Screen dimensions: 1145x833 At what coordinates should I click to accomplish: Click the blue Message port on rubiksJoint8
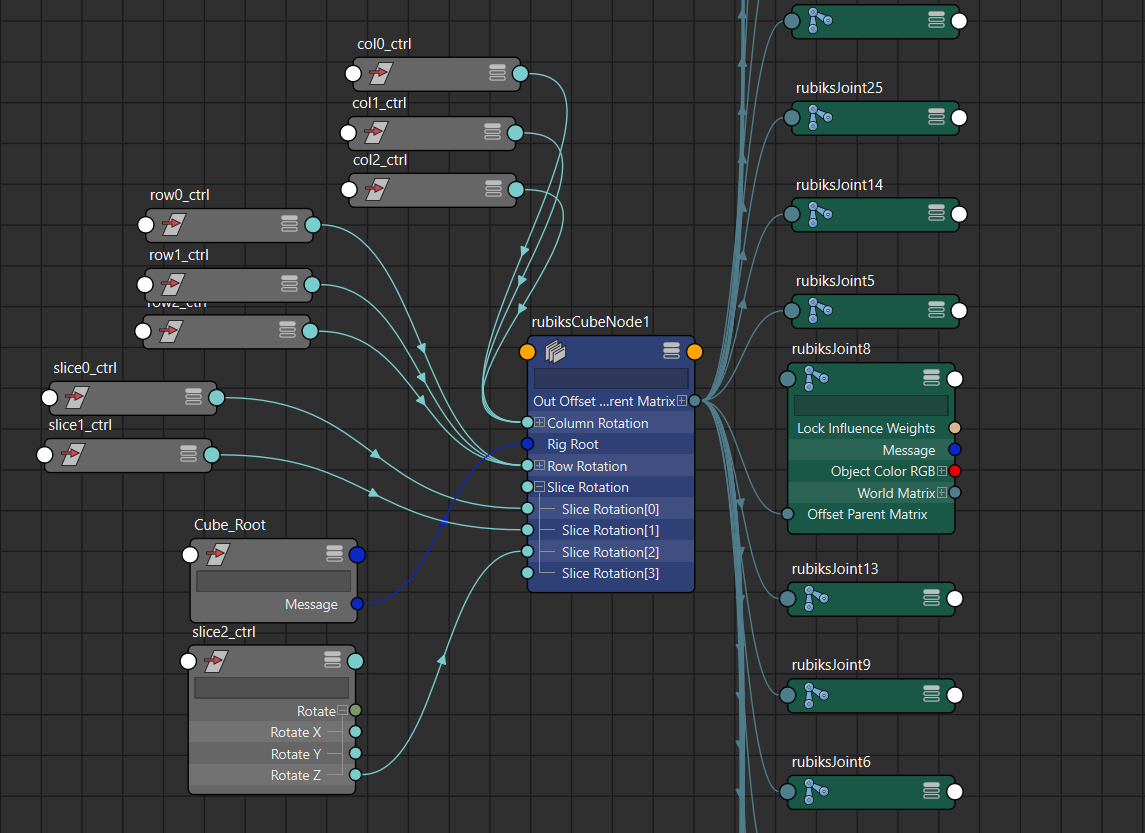coord(954,450)
